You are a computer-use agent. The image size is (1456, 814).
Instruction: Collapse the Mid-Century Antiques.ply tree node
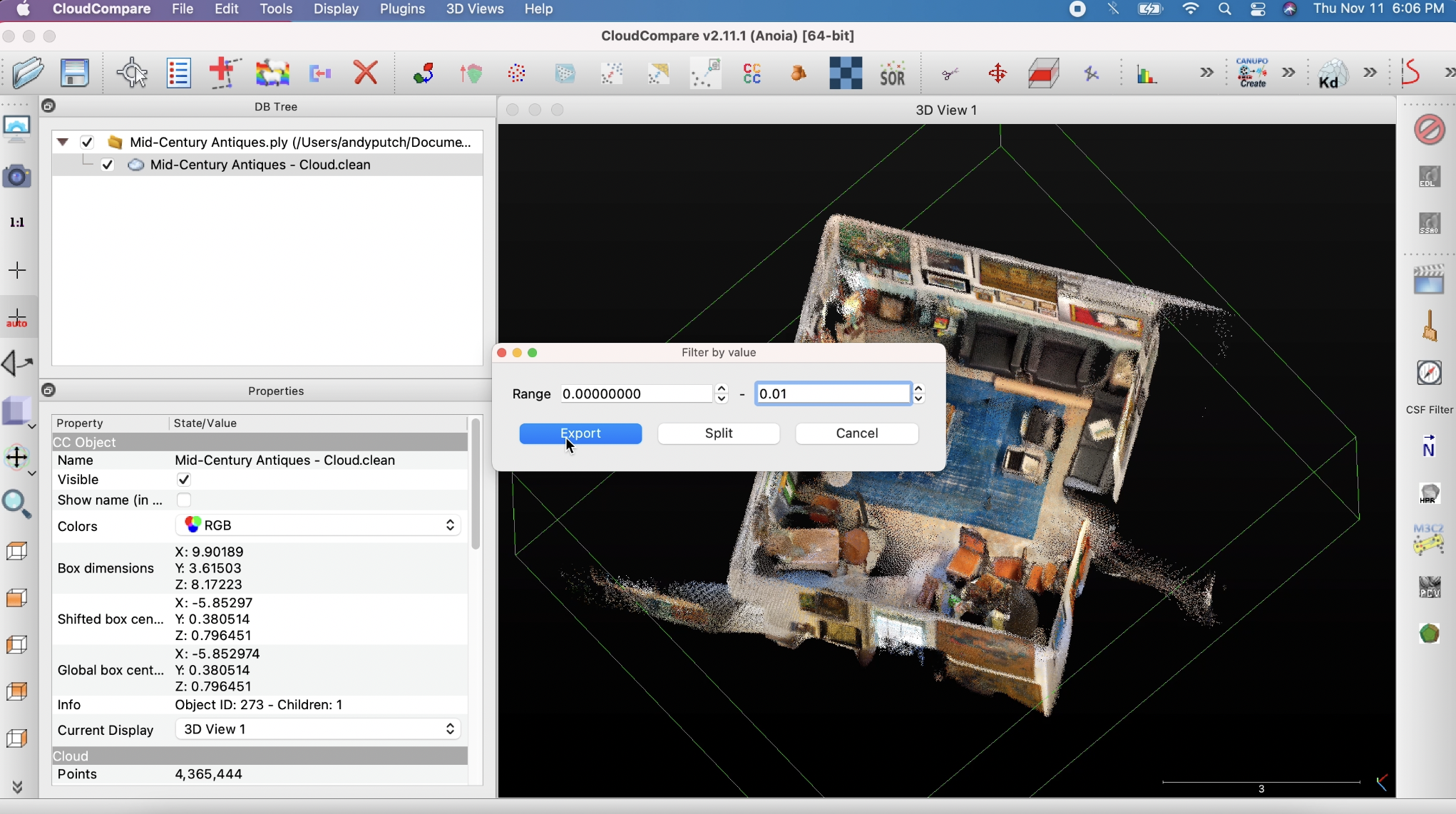(x=63, y=142)
